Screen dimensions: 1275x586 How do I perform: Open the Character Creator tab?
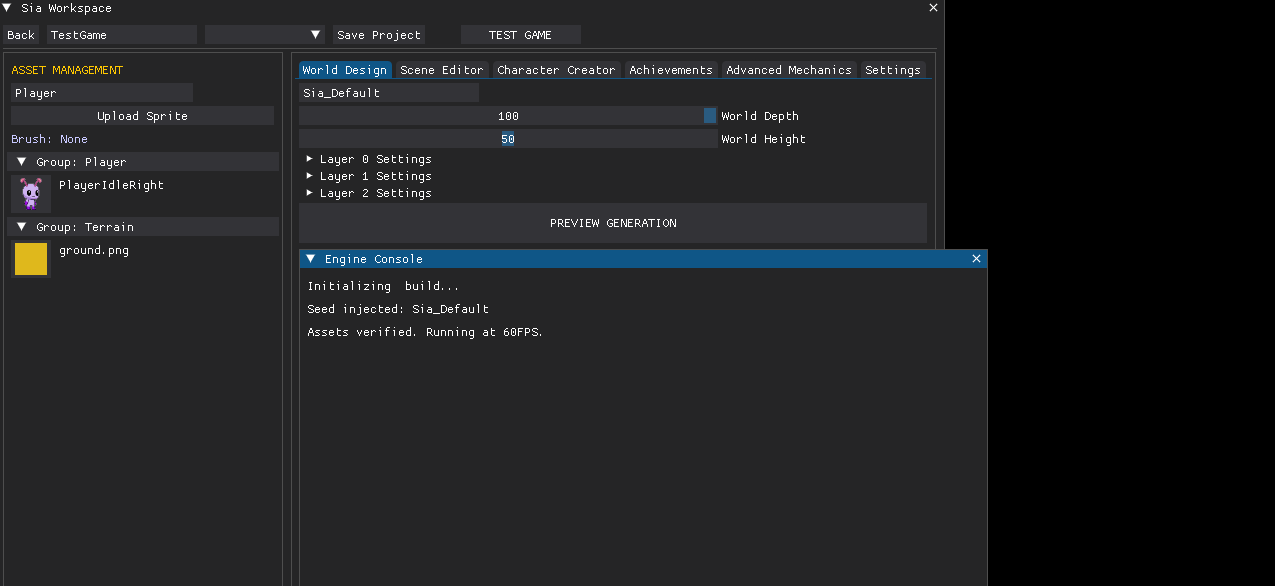tap(556, 70)
